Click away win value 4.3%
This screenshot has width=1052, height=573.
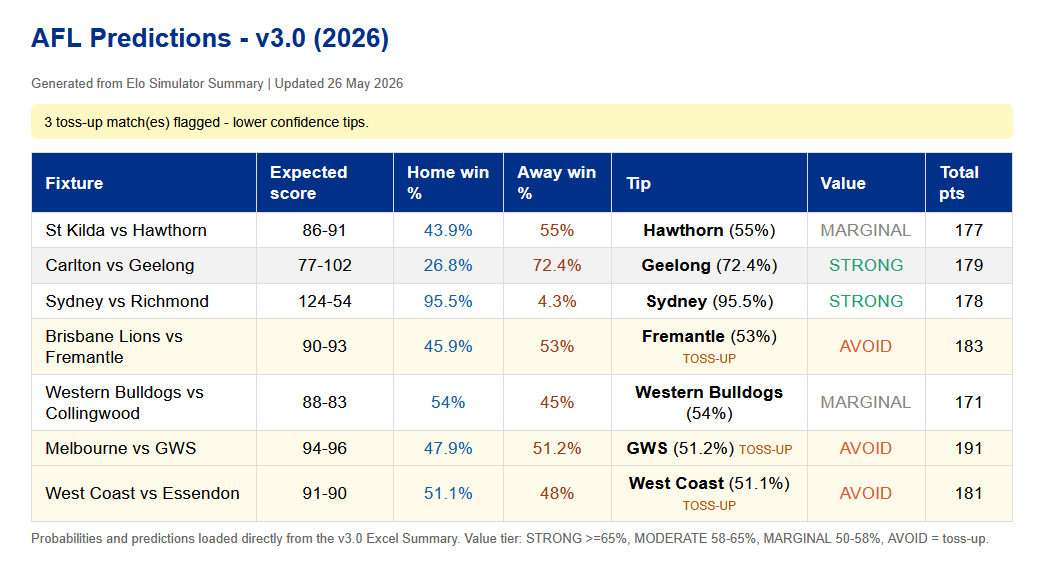557,301
